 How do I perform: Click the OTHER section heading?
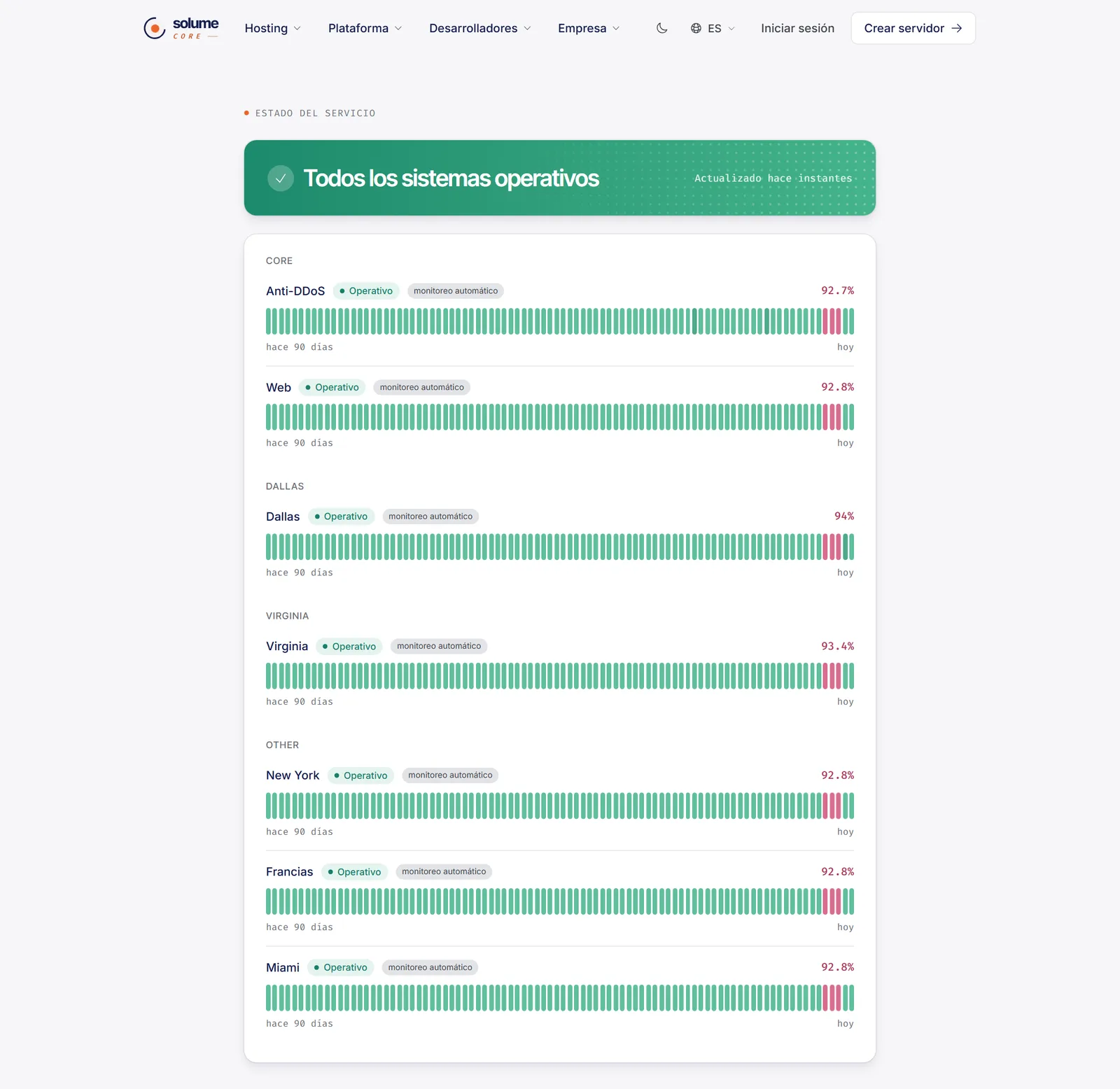[x=282, y=745]
